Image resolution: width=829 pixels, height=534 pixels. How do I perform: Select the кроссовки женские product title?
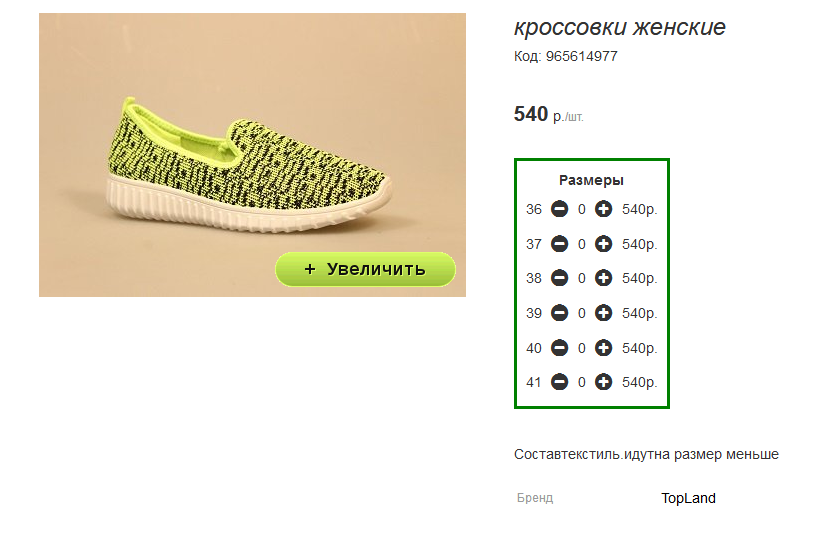[x=620, y=27]
